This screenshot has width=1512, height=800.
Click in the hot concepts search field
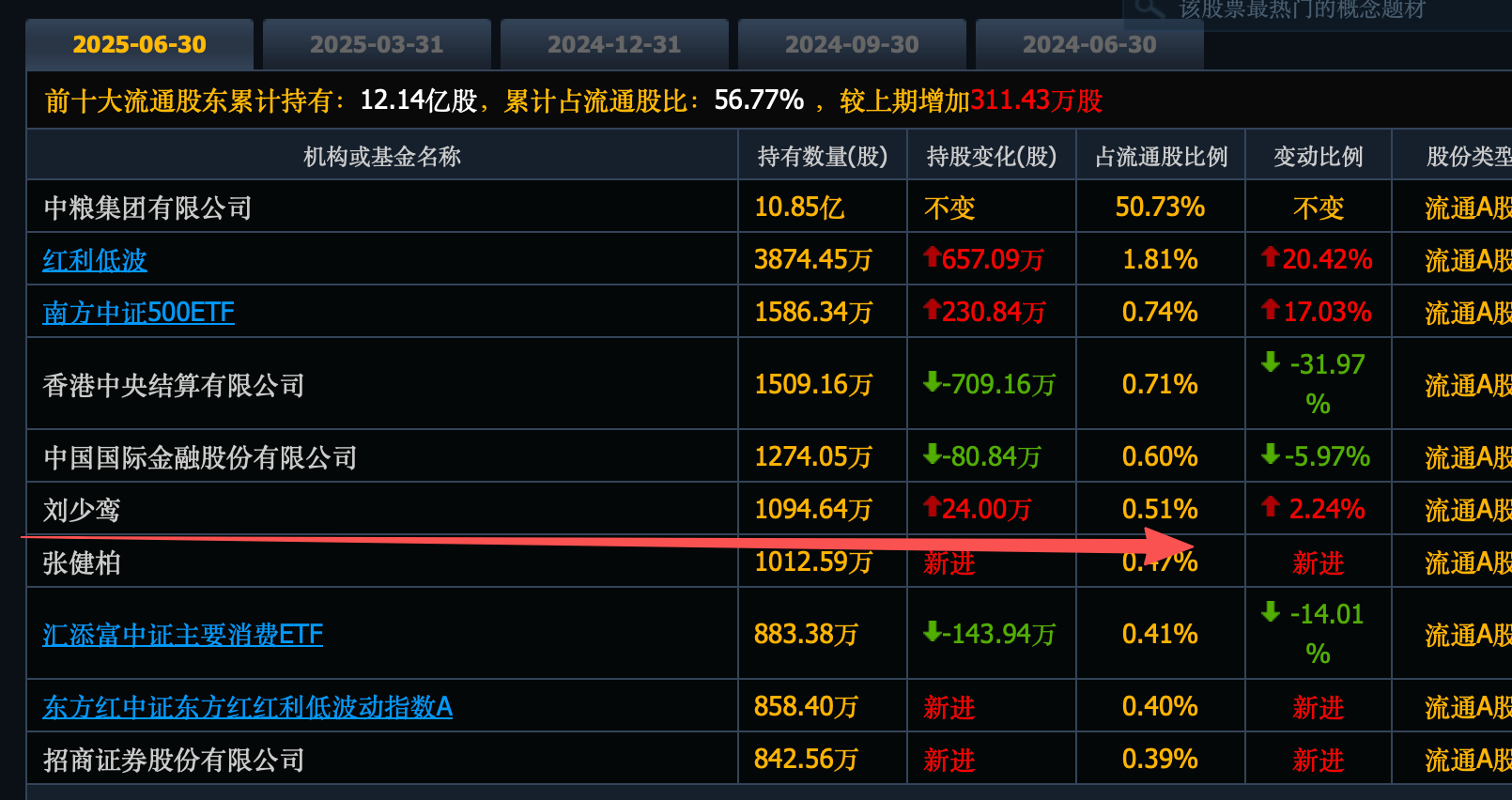point(1315,9)
